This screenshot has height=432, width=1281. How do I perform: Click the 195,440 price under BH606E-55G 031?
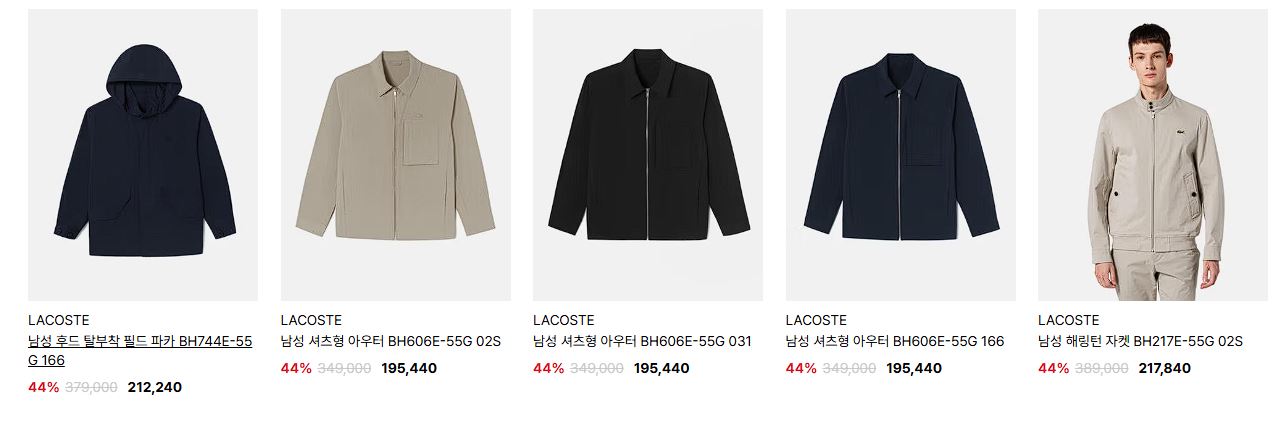[x=662, y=368]
